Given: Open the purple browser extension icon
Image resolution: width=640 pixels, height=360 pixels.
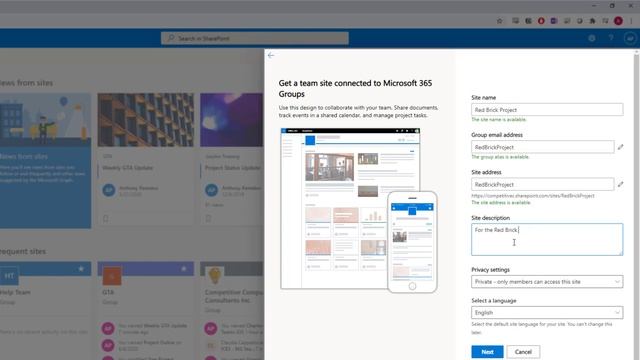Looking at the screenshot, I should point(554,21).
